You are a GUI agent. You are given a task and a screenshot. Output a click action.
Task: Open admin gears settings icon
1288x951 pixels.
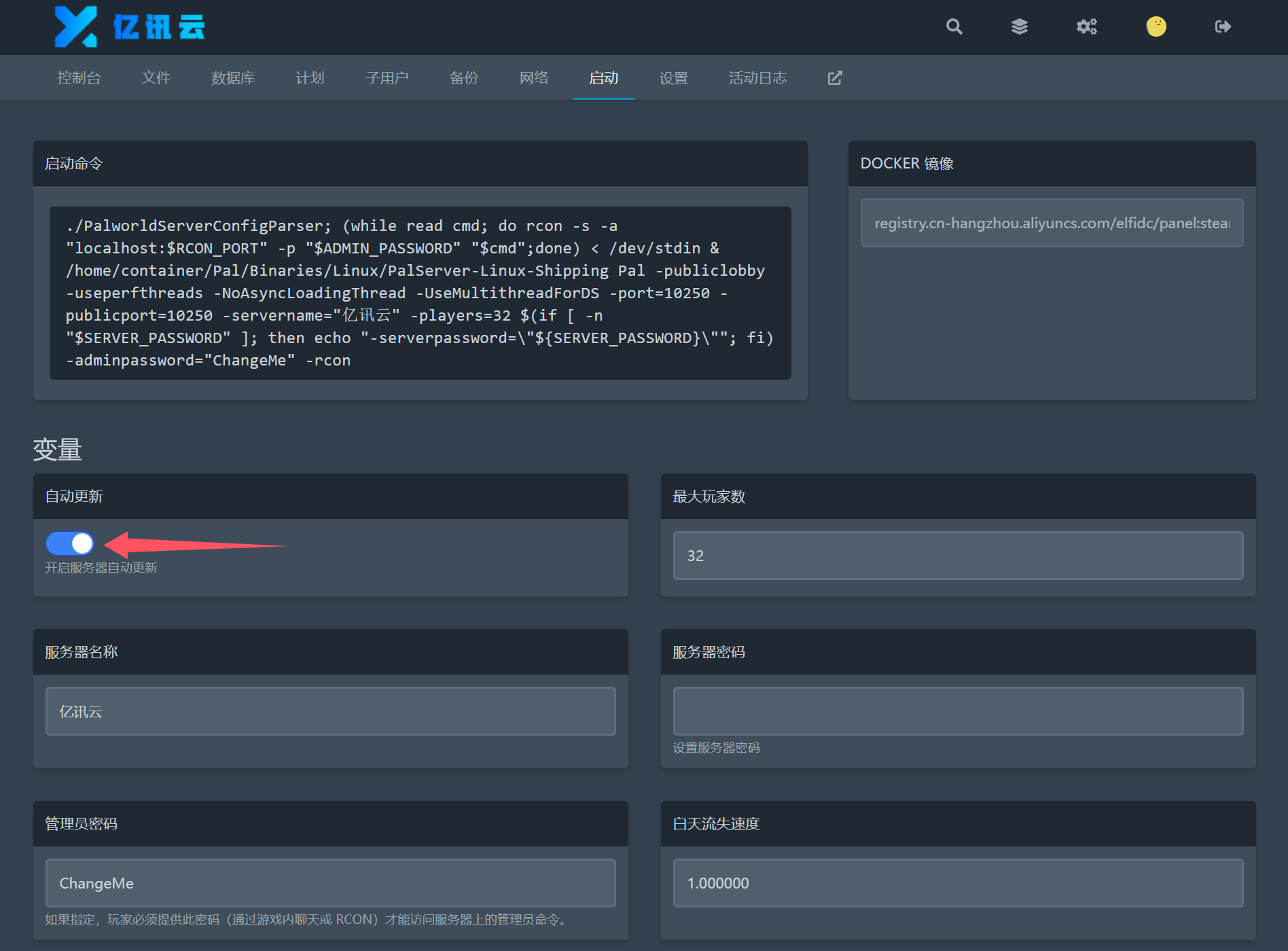[1087, 26]
